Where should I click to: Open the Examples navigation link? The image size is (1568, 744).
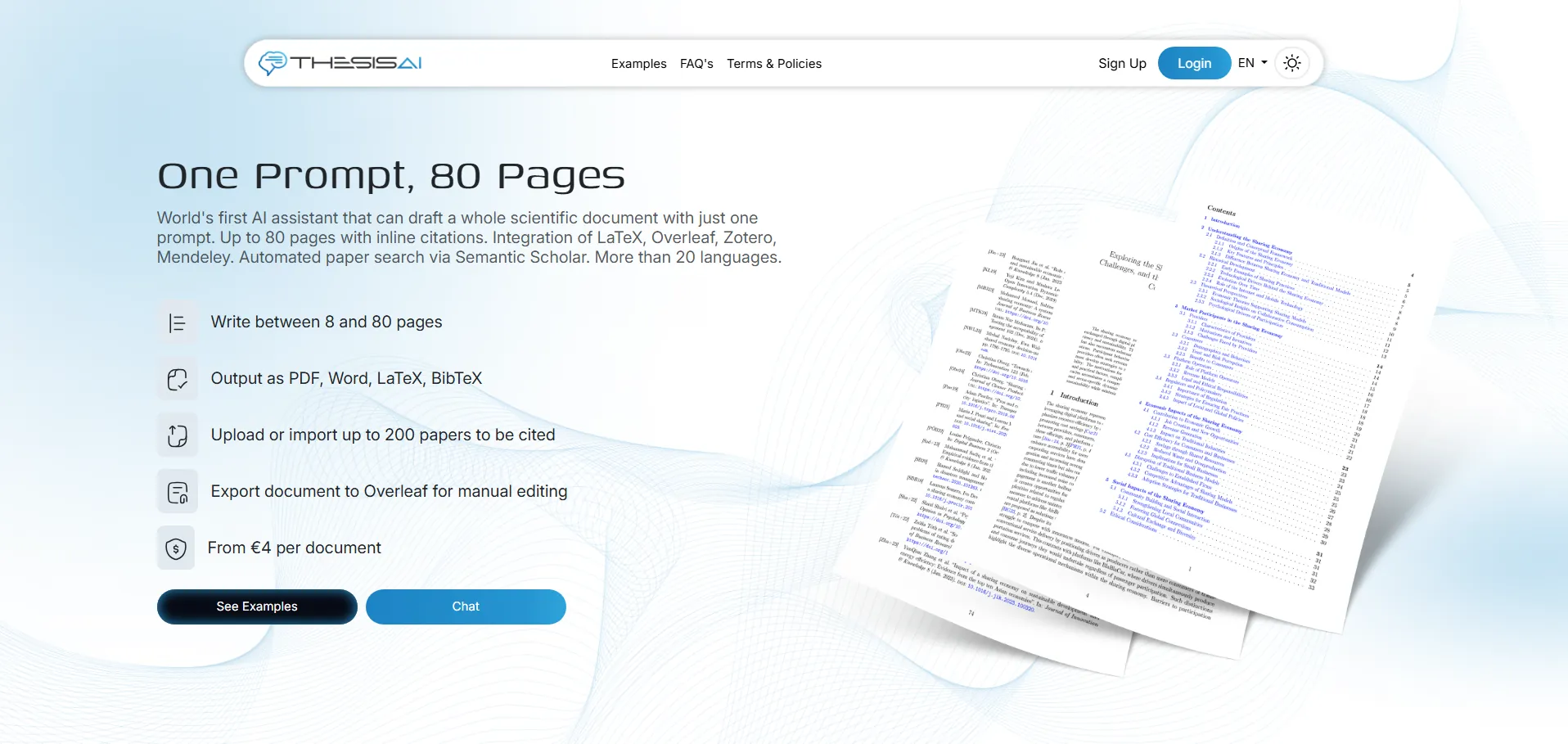click(x=638, y=64)
